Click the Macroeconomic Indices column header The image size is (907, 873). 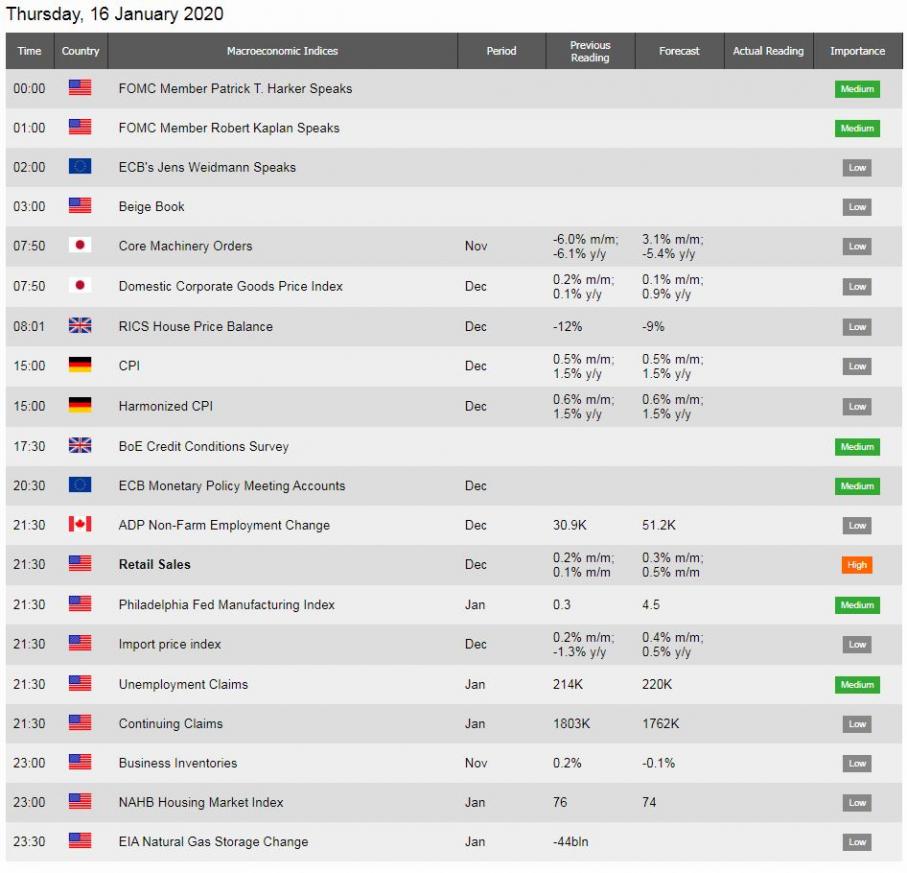click(282, 51)
